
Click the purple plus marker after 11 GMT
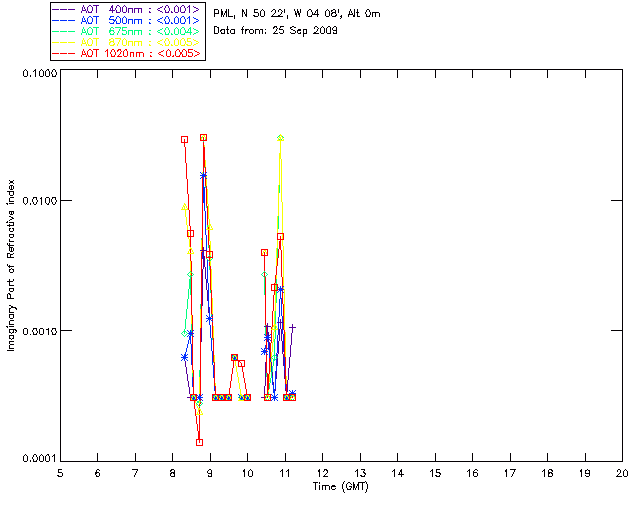click(x=292, y=327)
